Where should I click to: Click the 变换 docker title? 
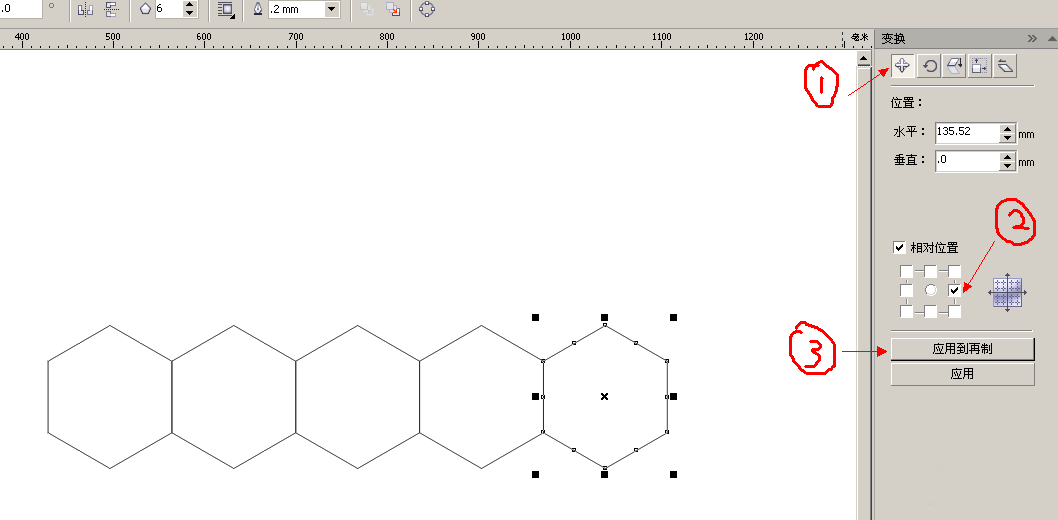click(893, 39)
